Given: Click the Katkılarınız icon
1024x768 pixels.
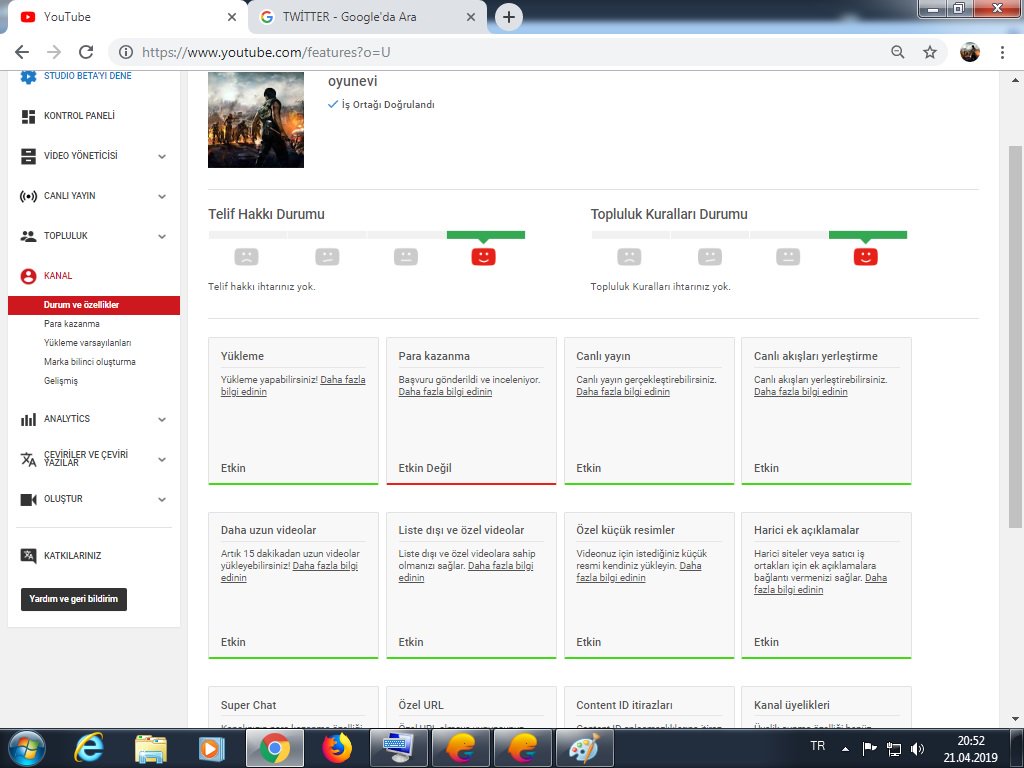Looking at the screenshot, I should [28, 556].
